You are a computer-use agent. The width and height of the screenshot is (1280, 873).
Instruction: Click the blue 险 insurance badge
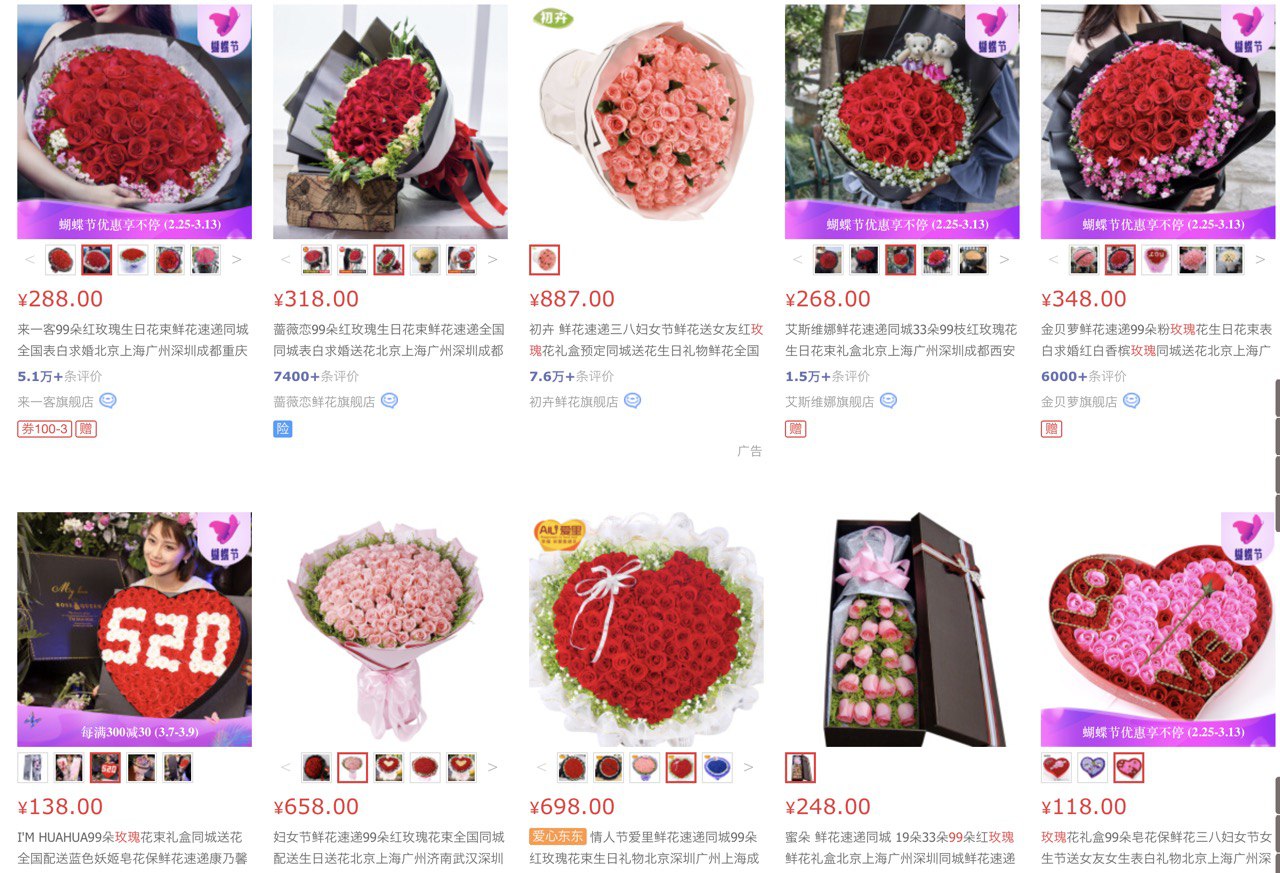(x=283, y=429)
